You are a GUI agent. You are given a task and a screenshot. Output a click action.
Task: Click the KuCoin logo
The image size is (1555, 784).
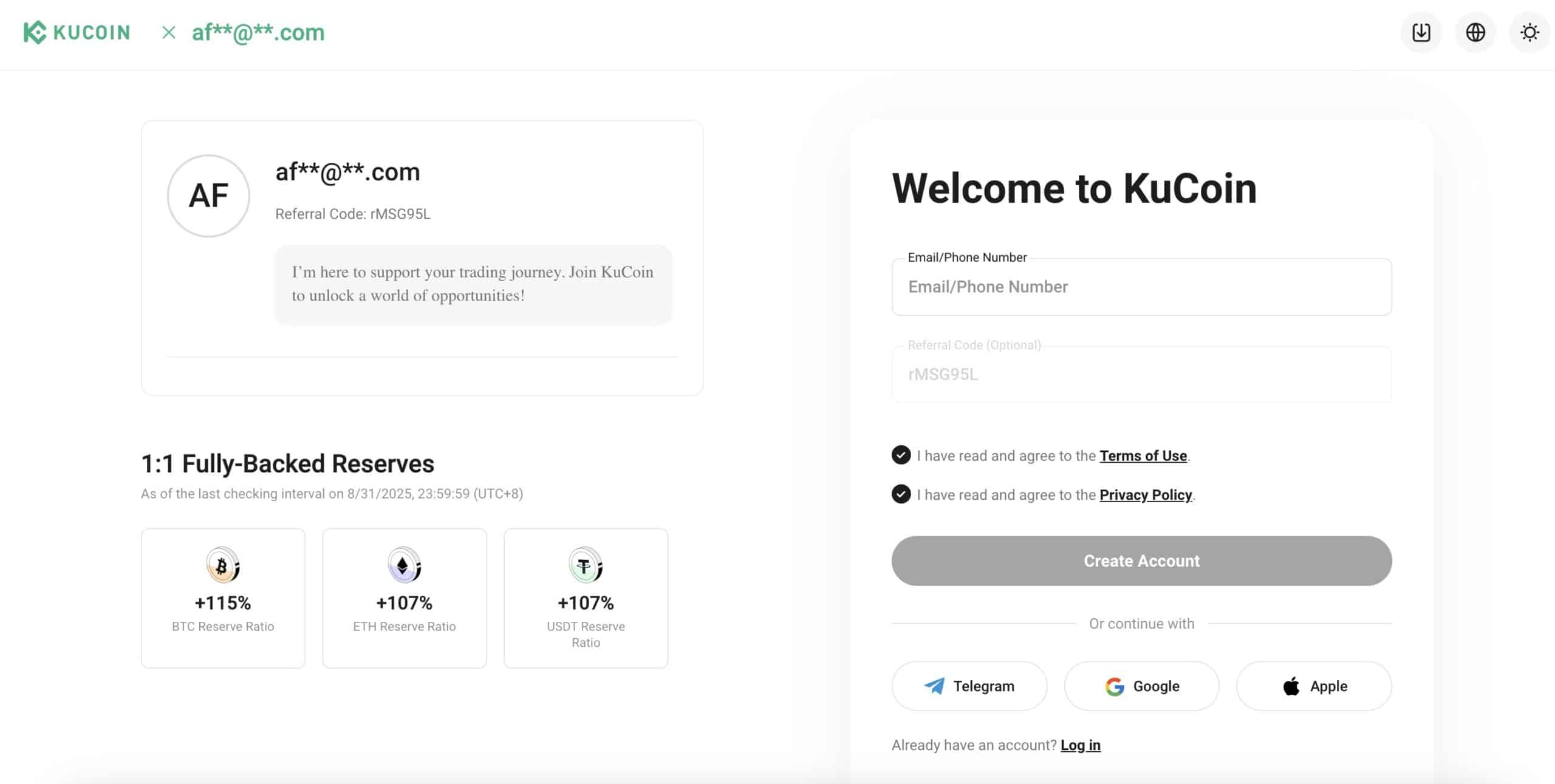(76, 33)
